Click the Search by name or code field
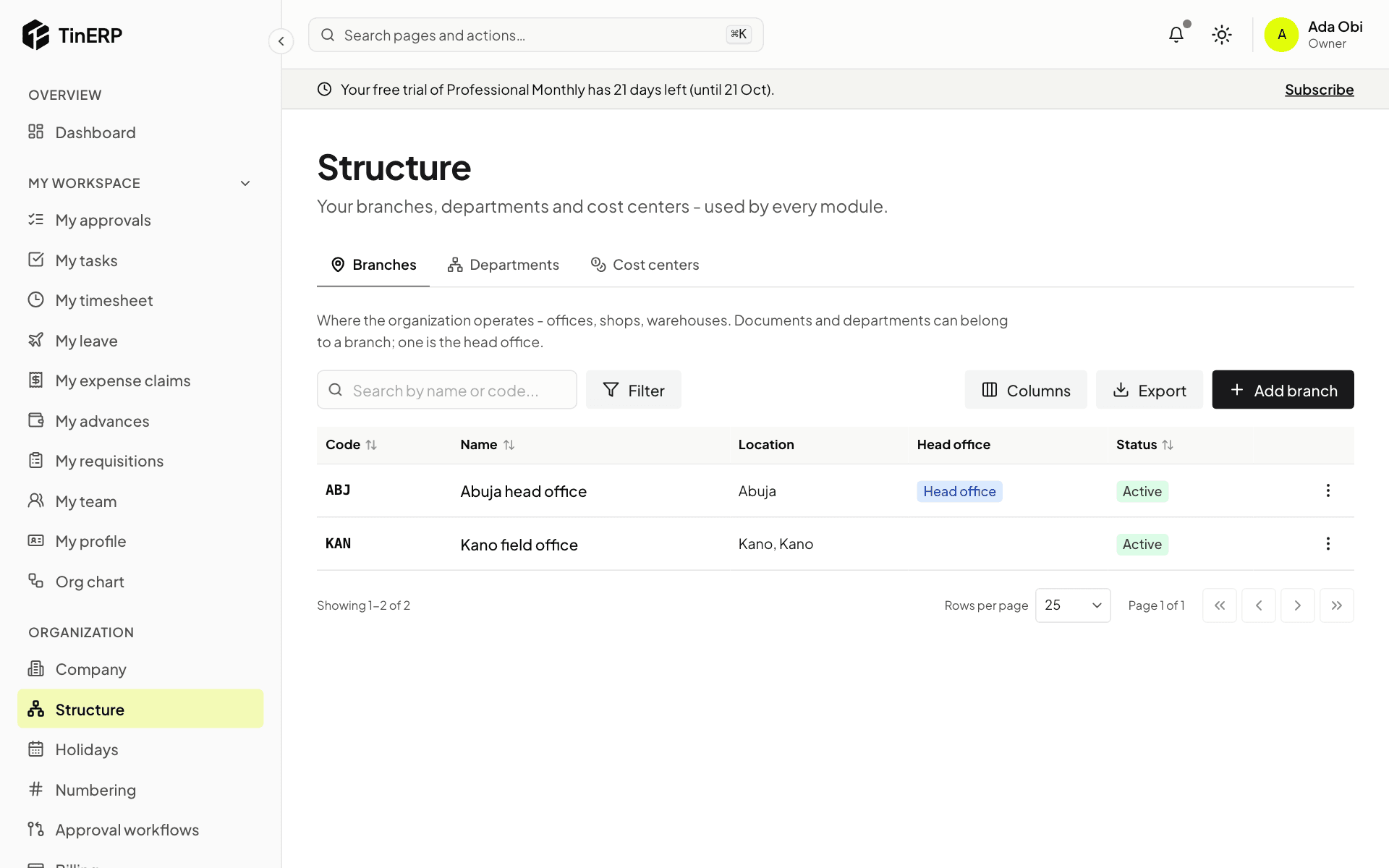Image resolution: width=1389 pixels, height=868 pixels. pyautogui.click(x=447, y=390)
